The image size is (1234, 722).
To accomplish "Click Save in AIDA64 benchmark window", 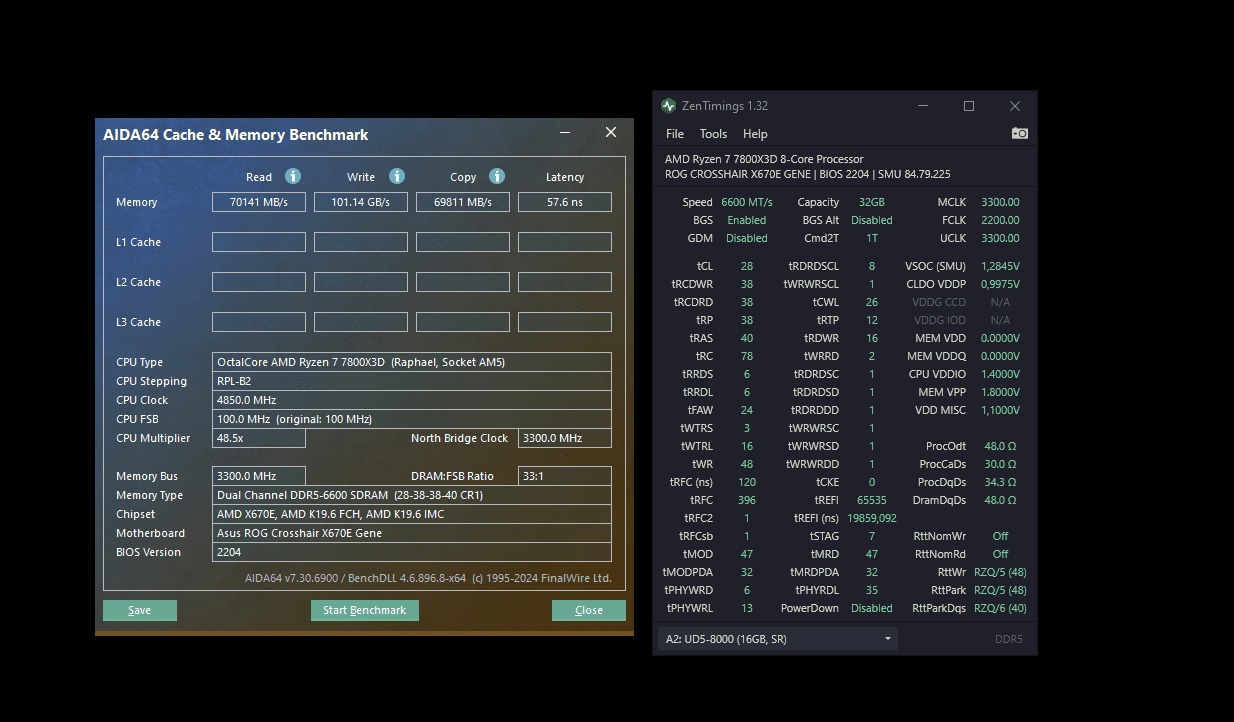I will click(x=140, y=610).
